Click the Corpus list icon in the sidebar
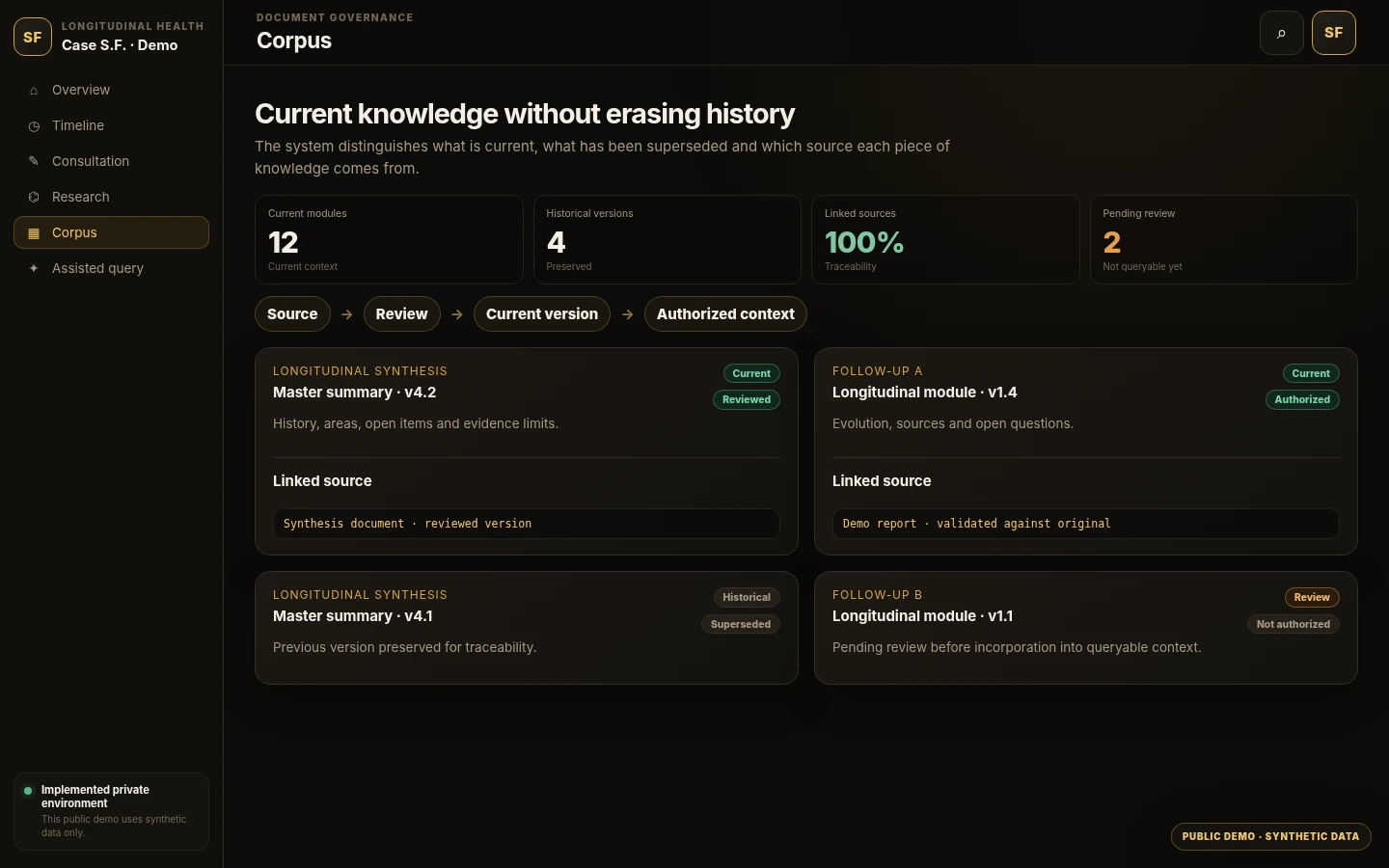Image resolution: width=1389 pixels, height=868 pixels. coord(34,232)
